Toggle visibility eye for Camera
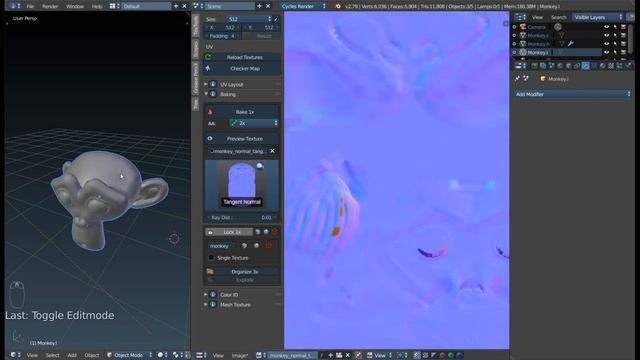This screenshot has width=640, height=360. 607,27
